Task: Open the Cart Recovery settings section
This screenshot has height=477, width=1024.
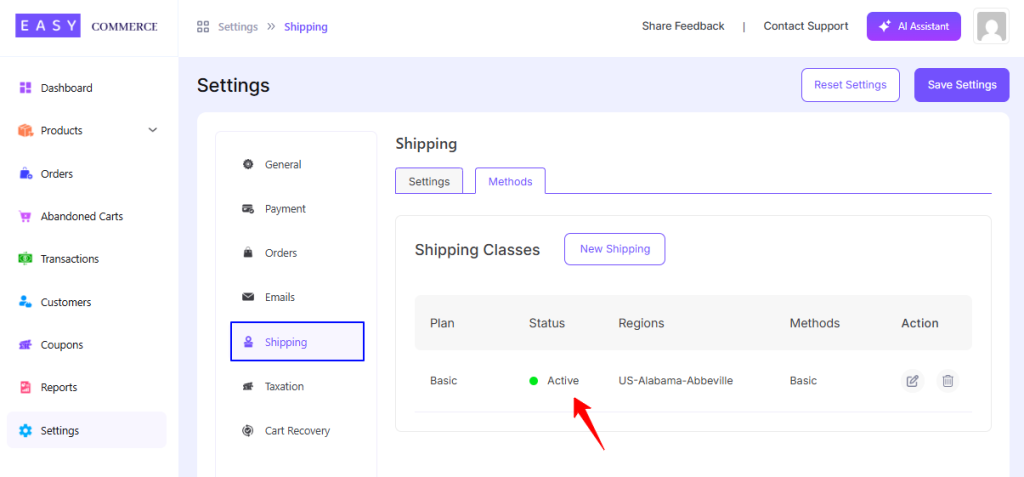Action: (x=297, y=431)
